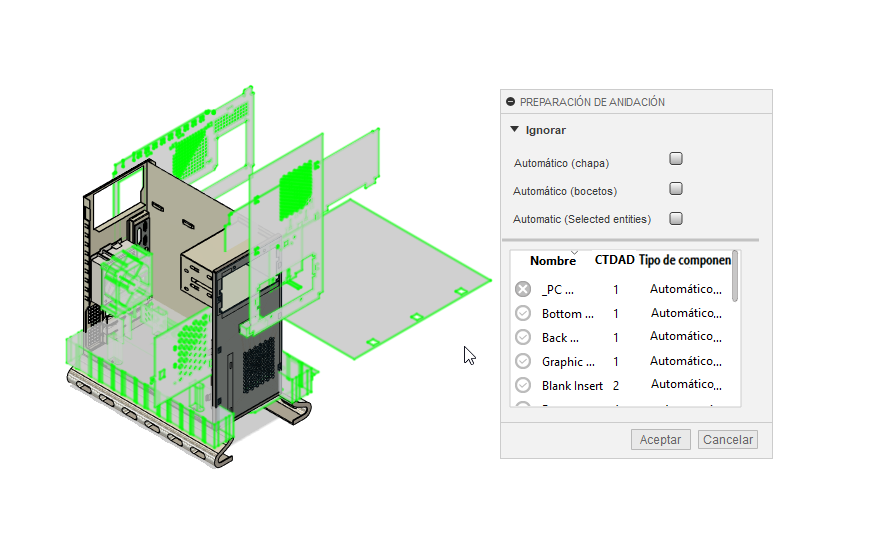This screenshot has height=538, width=877.
Task: Open Automático type dropdown for Blank Insert row
Action: 686,384
